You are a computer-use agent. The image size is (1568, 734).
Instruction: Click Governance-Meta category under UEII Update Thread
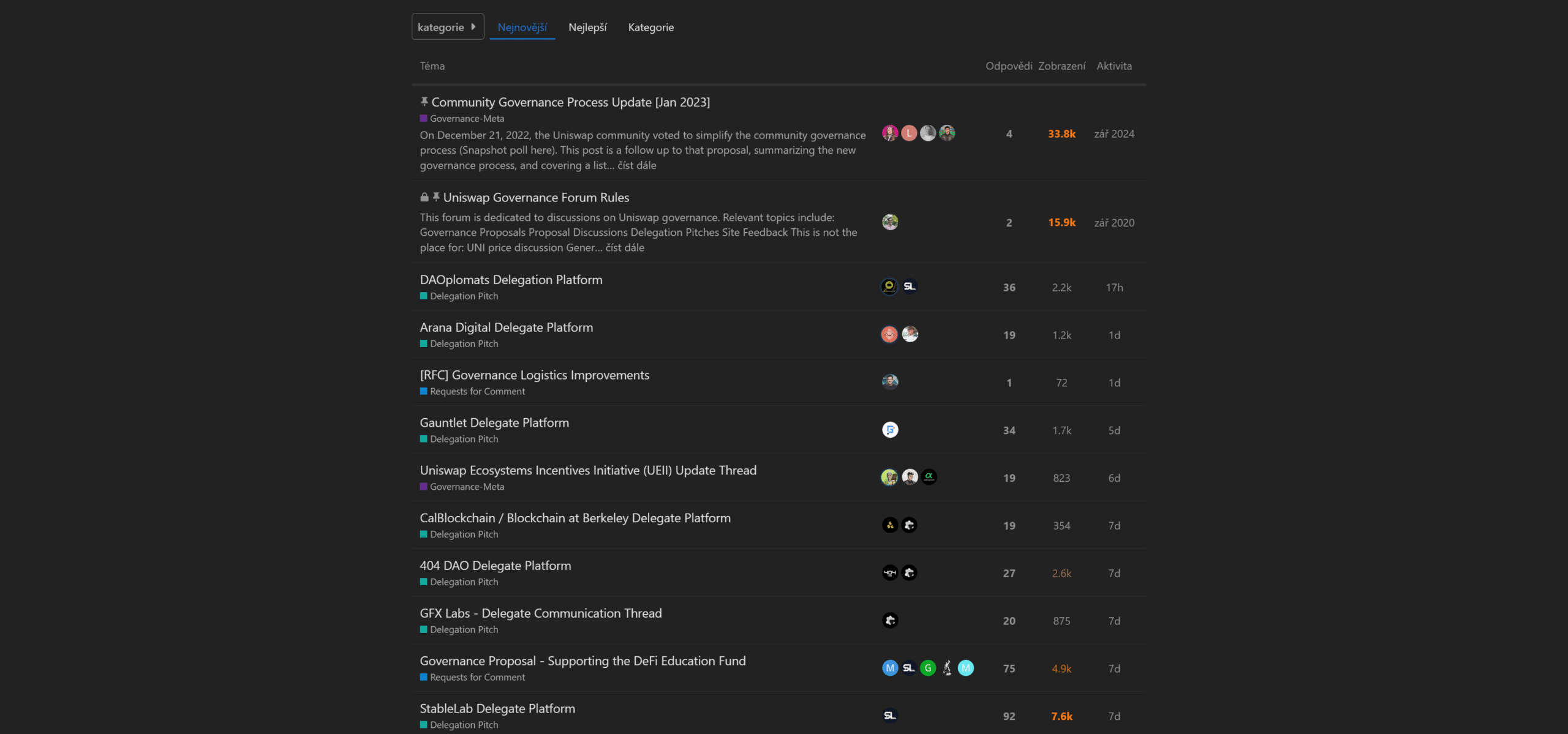[462, 487]
